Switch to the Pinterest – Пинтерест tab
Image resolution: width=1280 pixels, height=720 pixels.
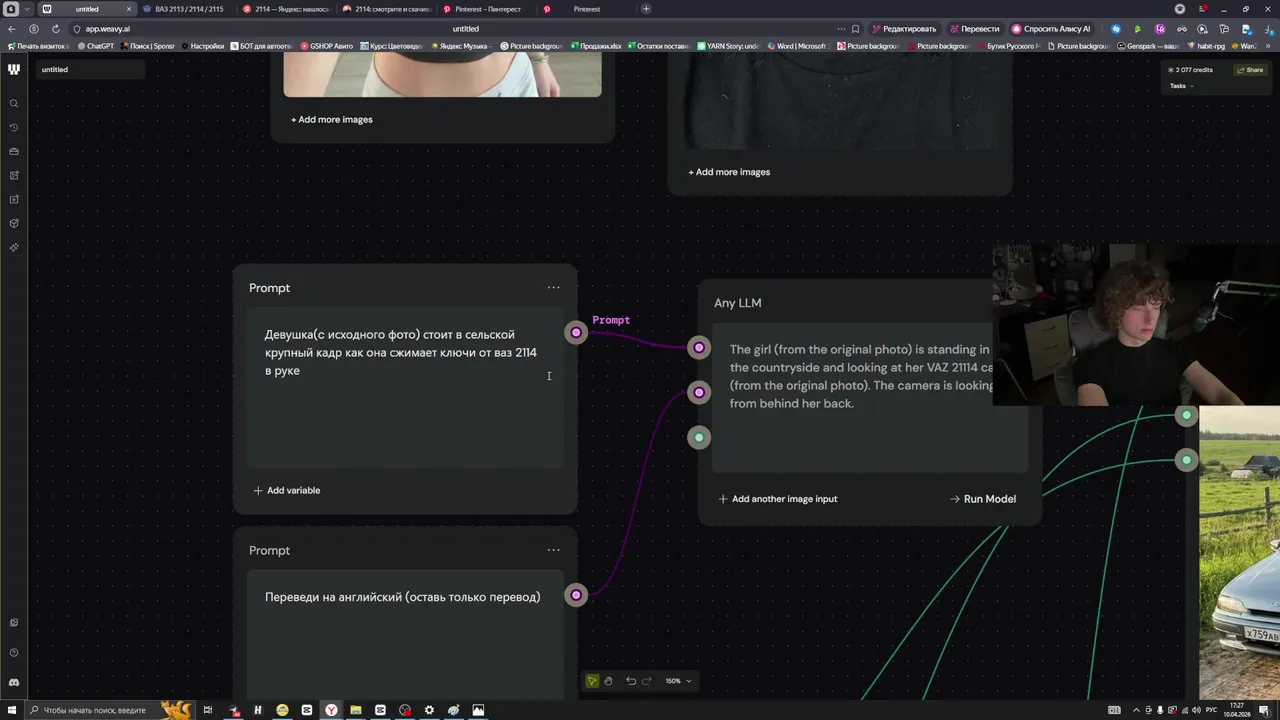pyautogui.click(x=486, y=9)
